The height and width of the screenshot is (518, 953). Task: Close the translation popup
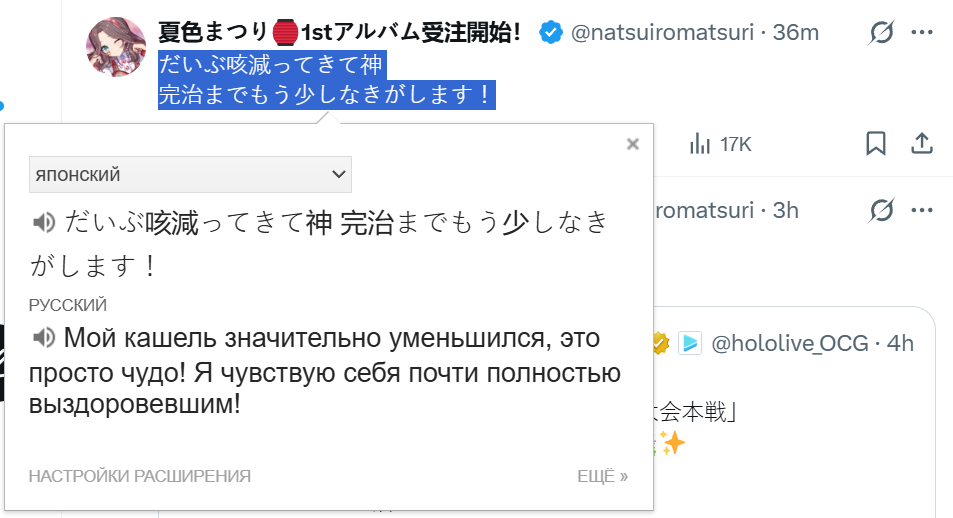tap(633, 144)
